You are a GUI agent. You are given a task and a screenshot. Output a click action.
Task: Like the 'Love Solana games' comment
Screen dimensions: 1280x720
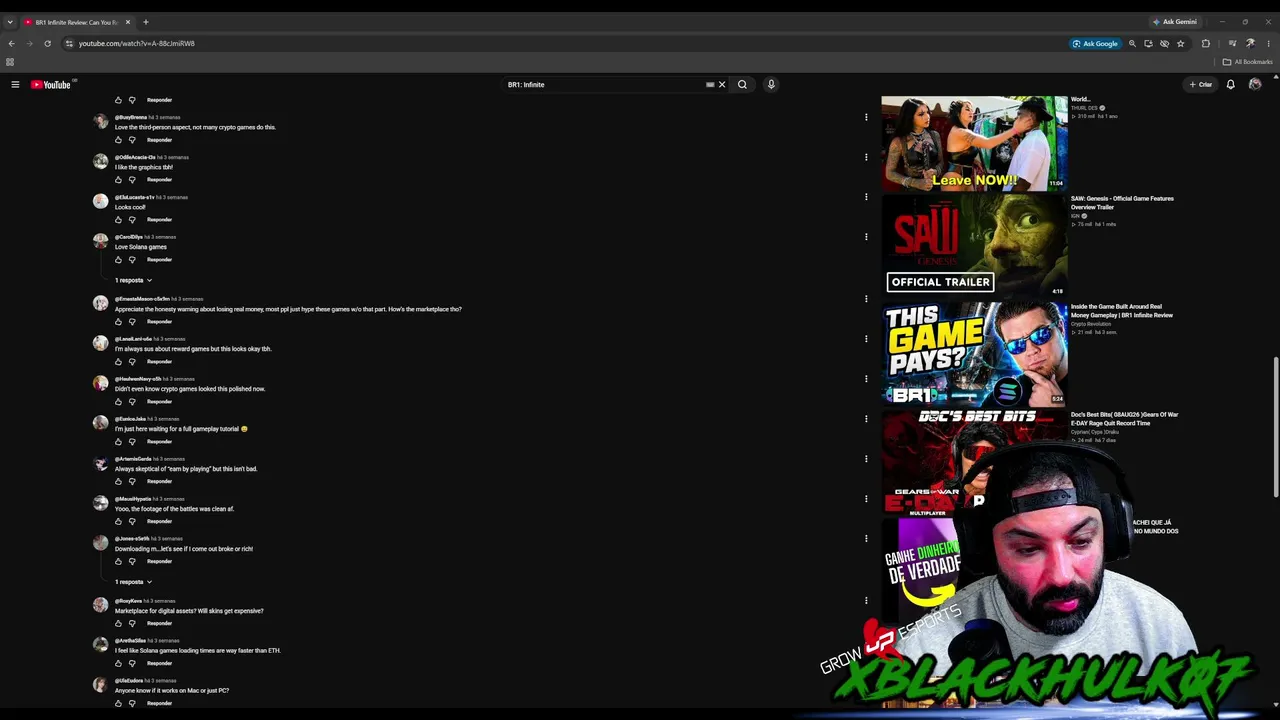tap(118, 260)
